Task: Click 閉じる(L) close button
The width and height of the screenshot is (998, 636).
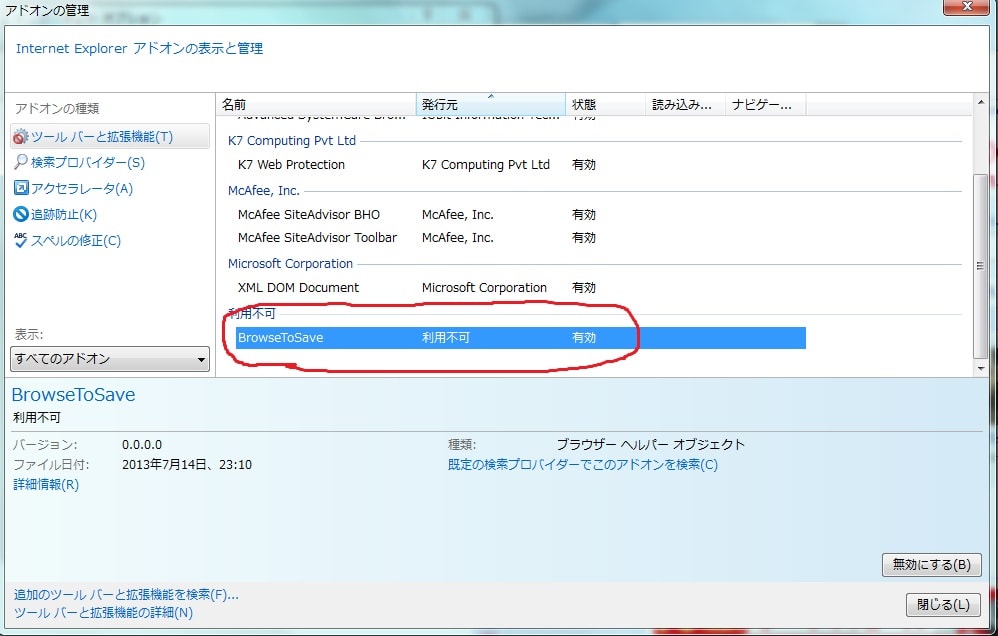Action: click(x=943, y=605)
